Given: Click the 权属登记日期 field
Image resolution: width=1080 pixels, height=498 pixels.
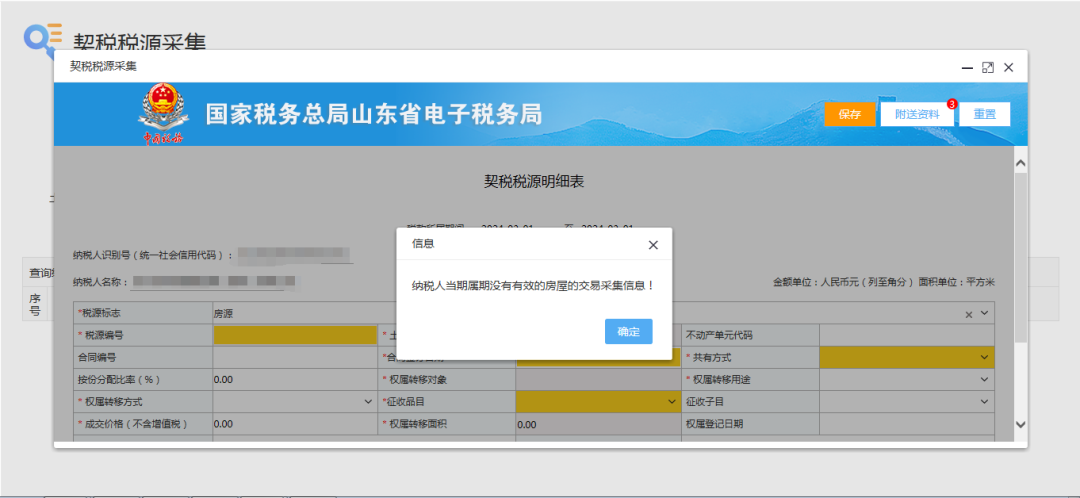Looking at the screenshot, I should pyautogui.click(x=906, y=424).
